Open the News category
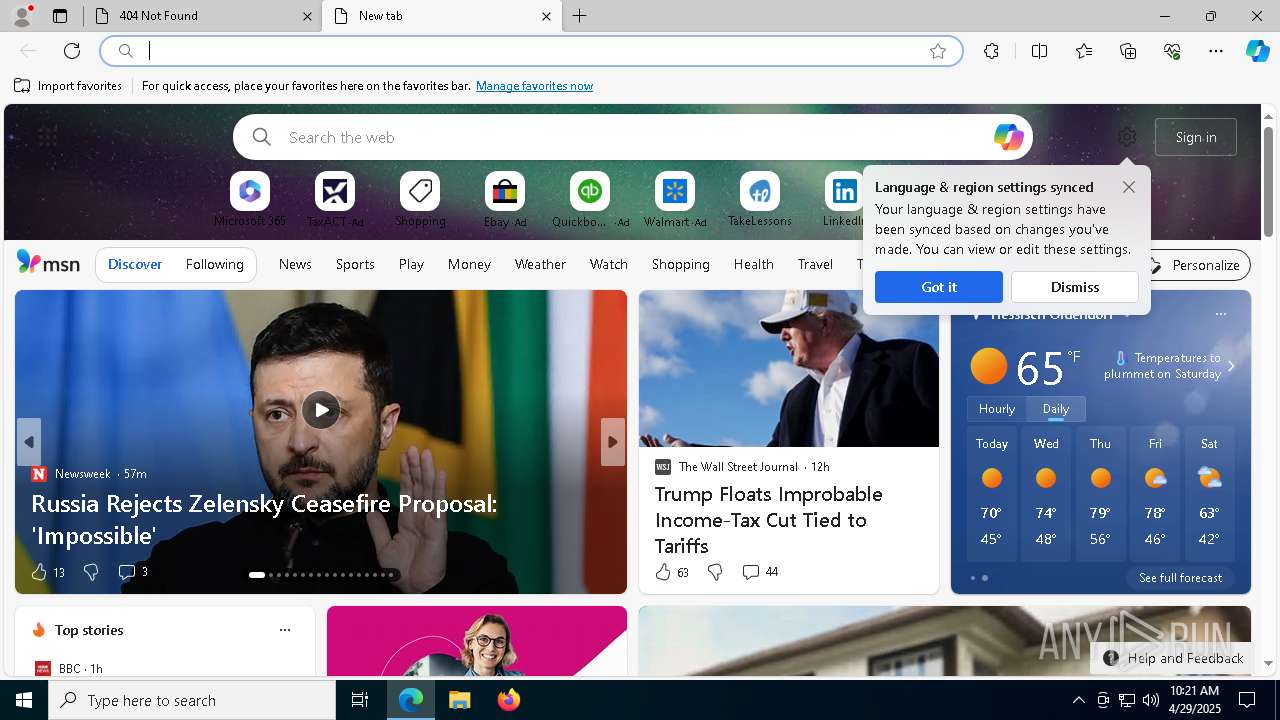This screenshot has width=1280, height=720. click(295, 264)
